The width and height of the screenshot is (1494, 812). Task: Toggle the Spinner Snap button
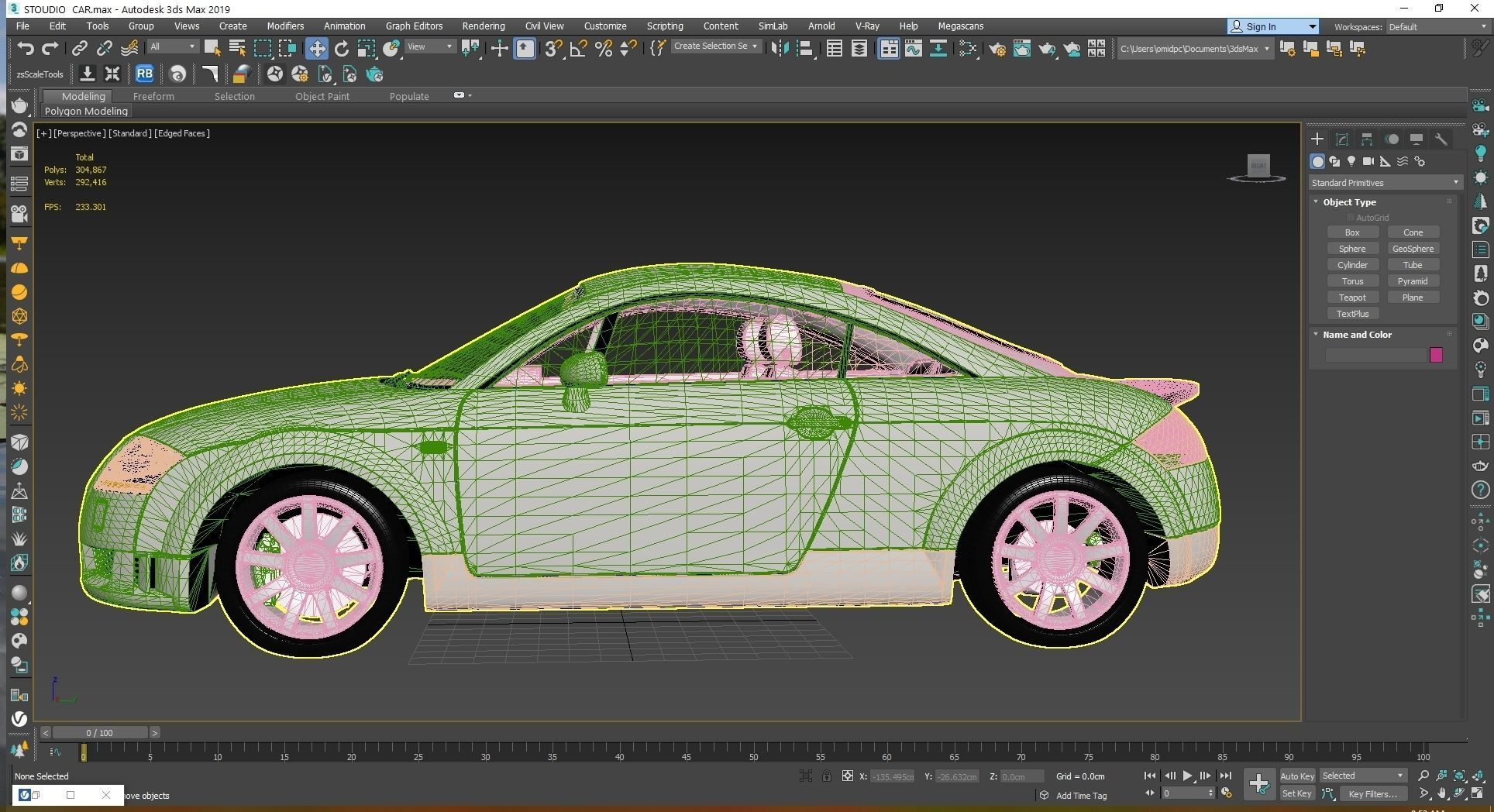click(628, 48)
